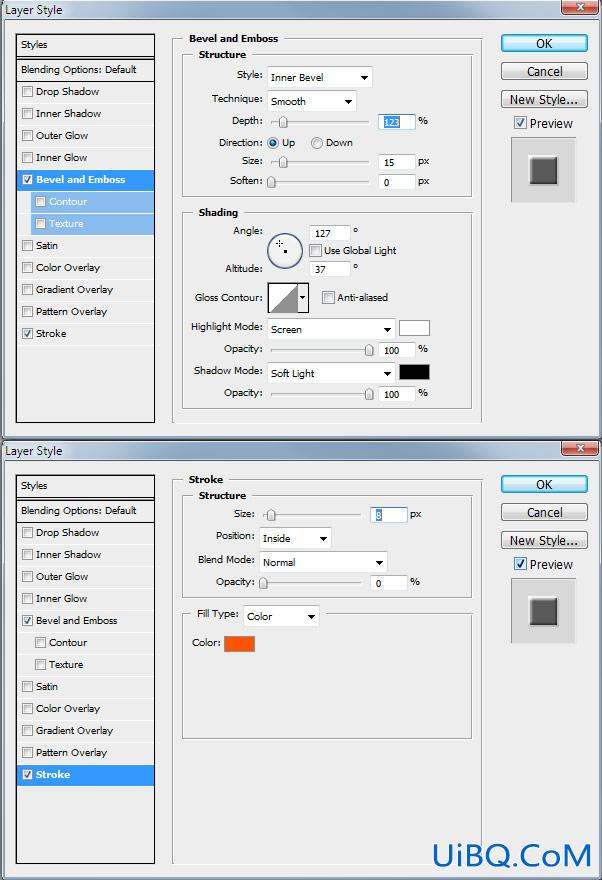Select Gradient Overlay in Stroke dialog list

85,730
